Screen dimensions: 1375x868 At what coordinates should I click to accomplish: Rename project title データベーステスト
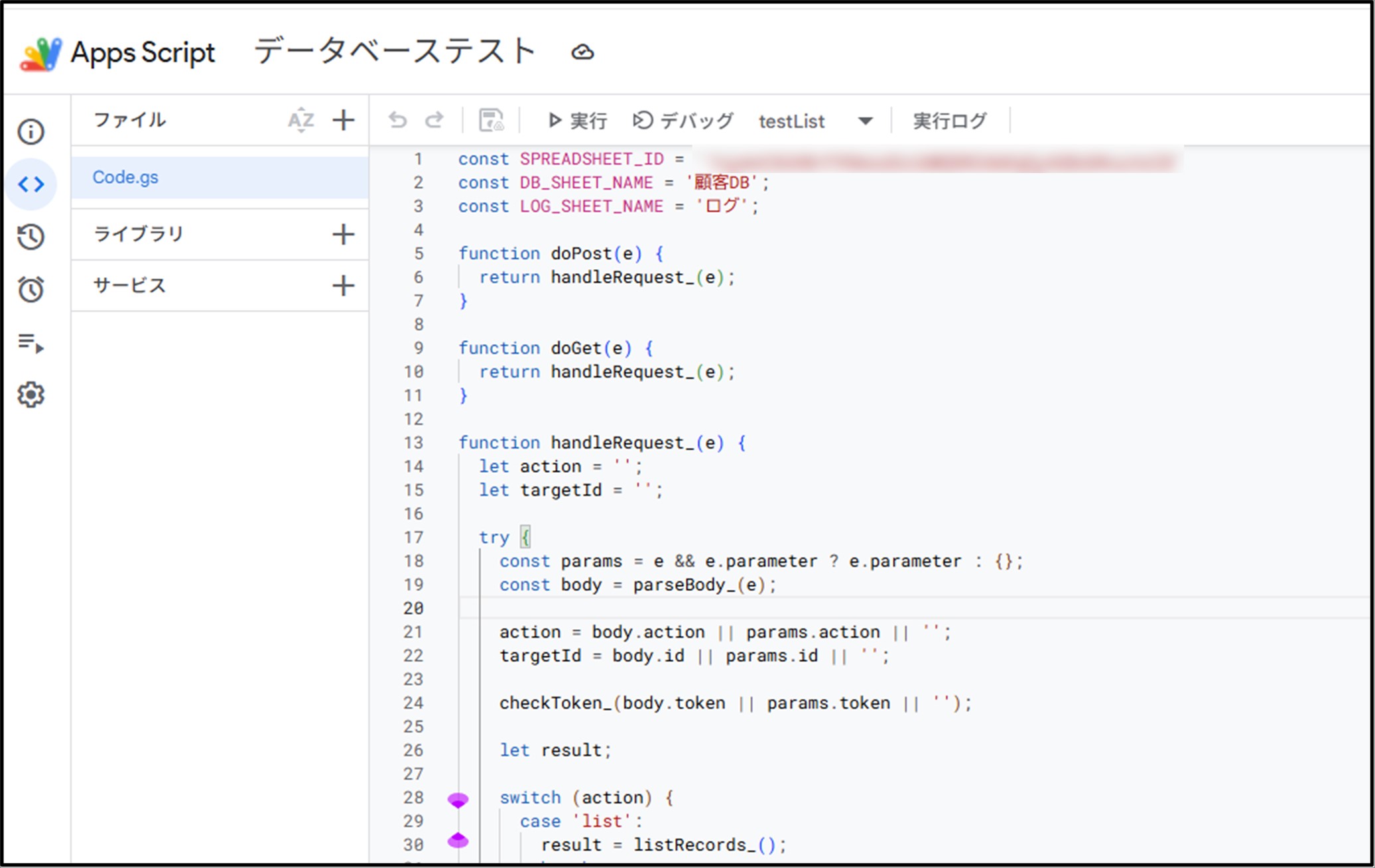(x=395, y=52)
